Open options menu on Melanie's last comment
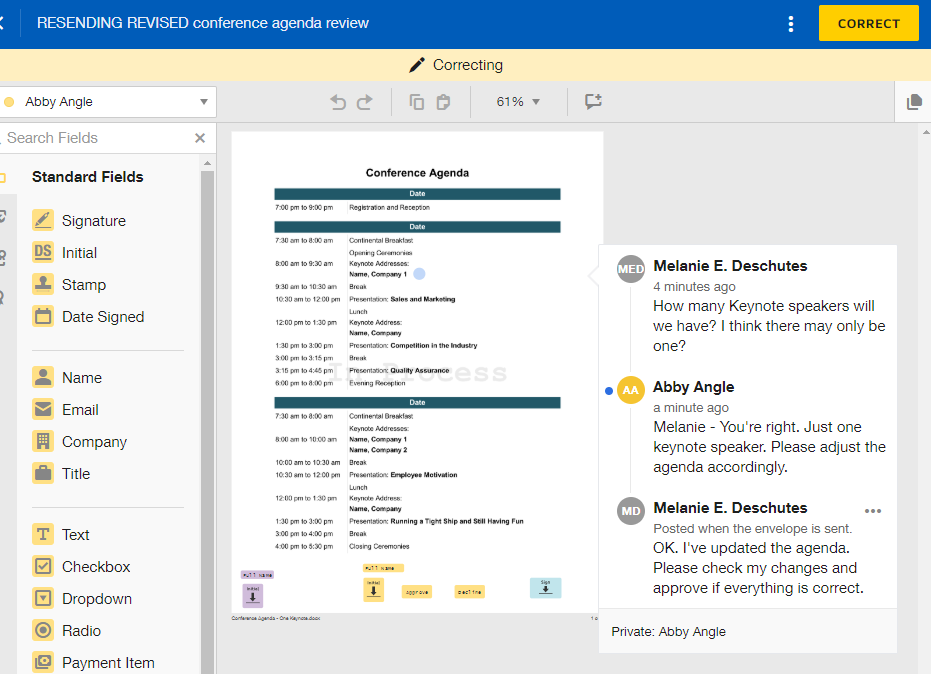 tap(873, 511)
